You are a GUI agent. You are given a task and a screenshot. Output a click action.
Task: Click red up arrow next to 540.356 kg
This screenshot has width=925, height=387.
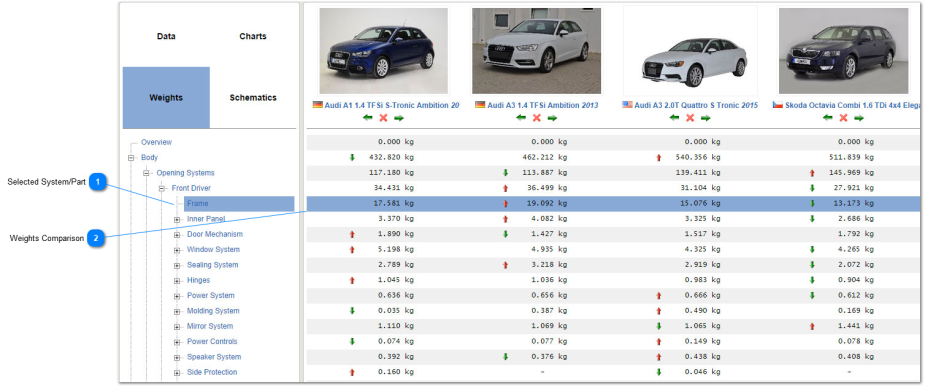659,158
